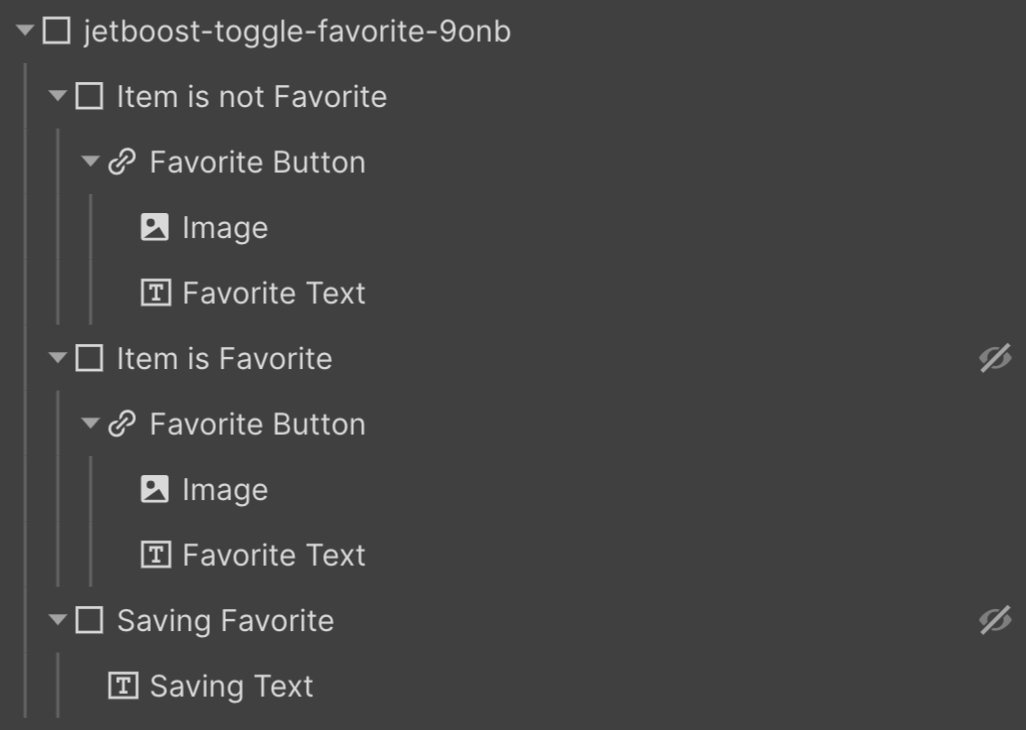The height and width of the screenshot is (730, 1026).
Task: Select the Item is Favorite element
Action: pos(225,358)
